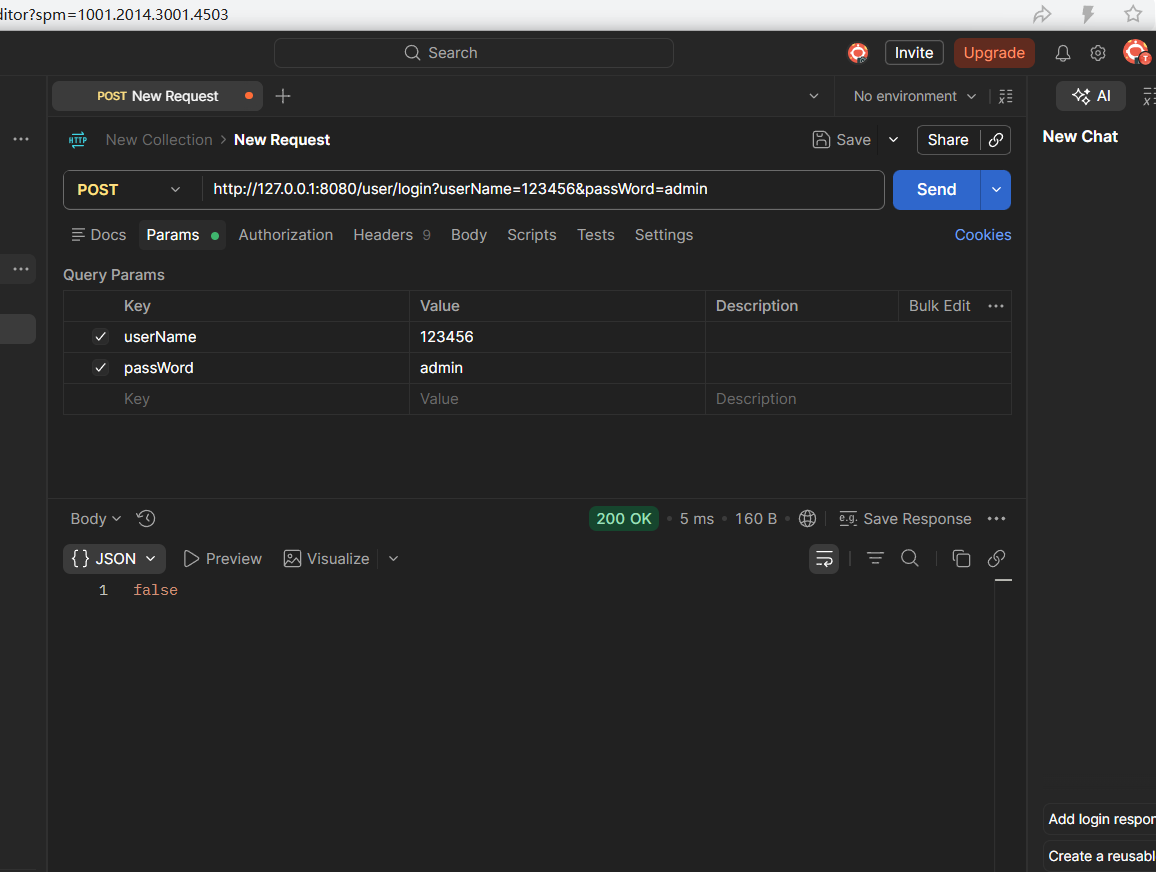Open the response Body dropdown

95,519
